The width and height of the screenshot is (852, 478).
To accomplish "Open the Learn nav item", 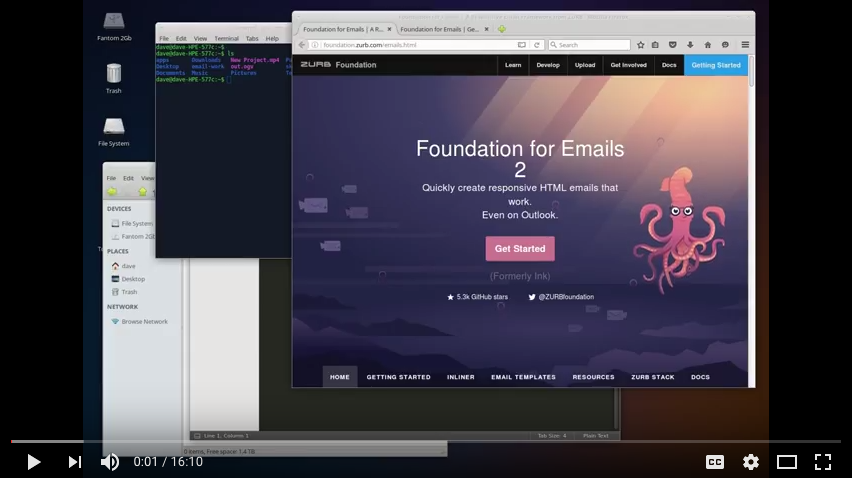I will (x=513, y=65).
